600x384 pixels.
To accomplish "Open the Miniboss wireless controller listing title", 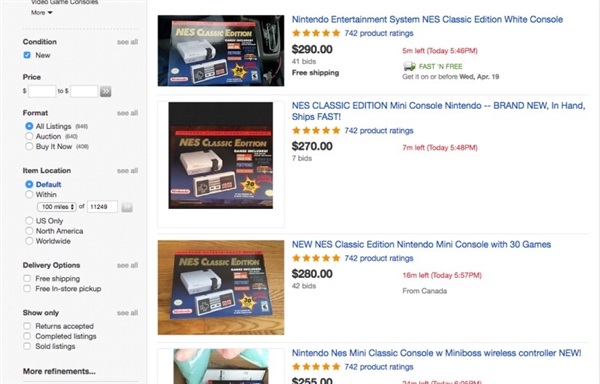I will pyautogui.click(x=437, y=353).
